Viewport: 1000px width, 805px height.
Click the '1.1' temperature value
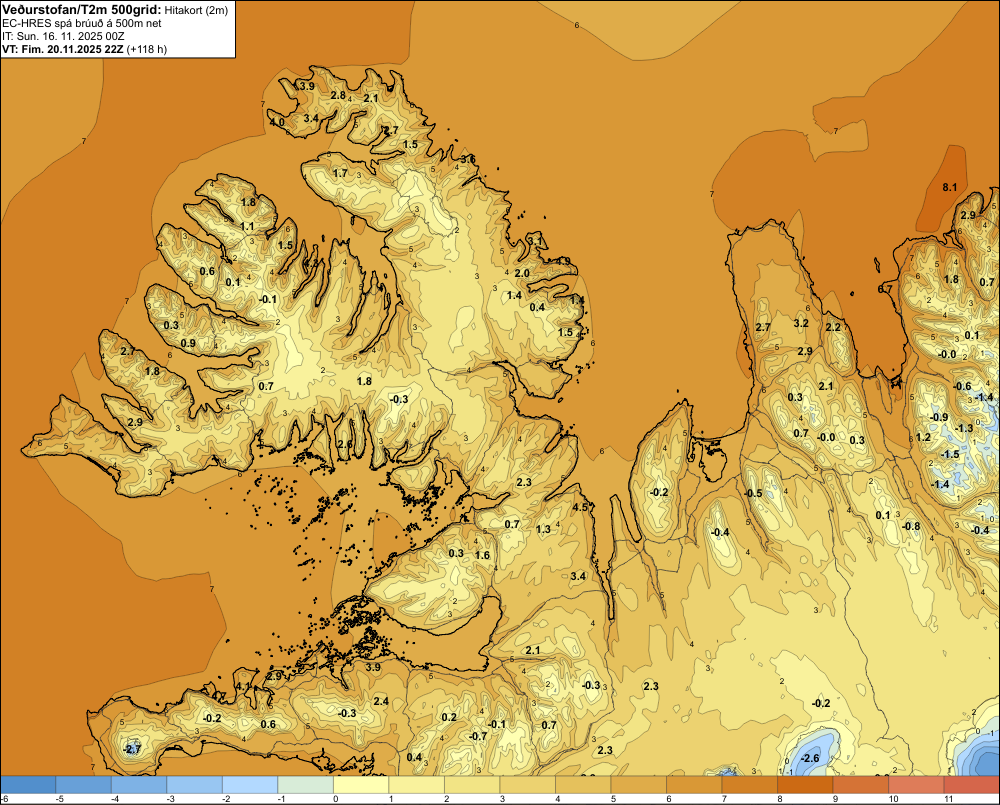click(247, 226)
